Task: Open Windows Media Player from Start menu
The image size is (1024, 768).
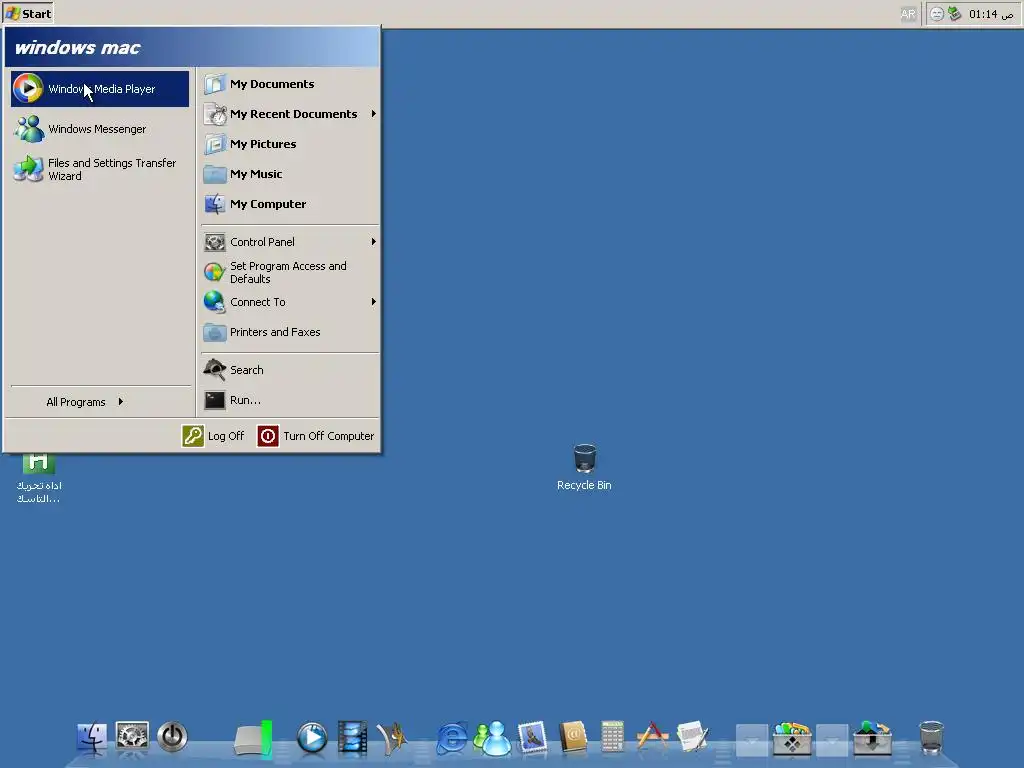Action: pos(100,89)
